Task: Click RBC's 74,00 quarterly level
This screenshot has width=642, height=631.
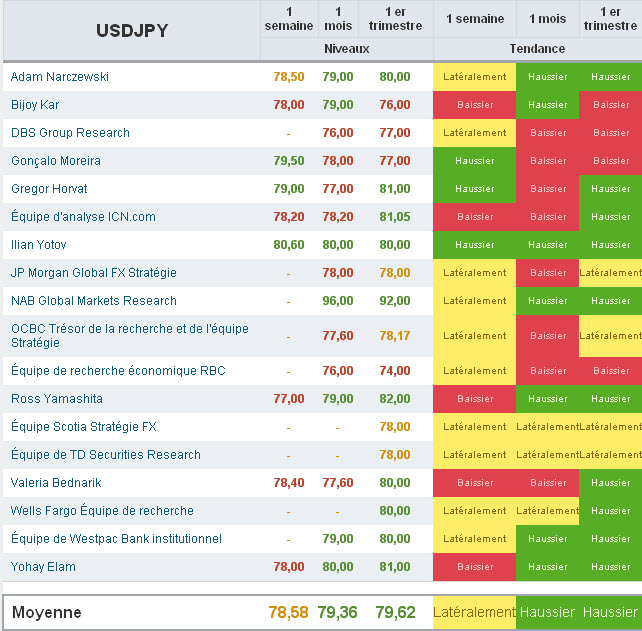Action: coord(395,371)
